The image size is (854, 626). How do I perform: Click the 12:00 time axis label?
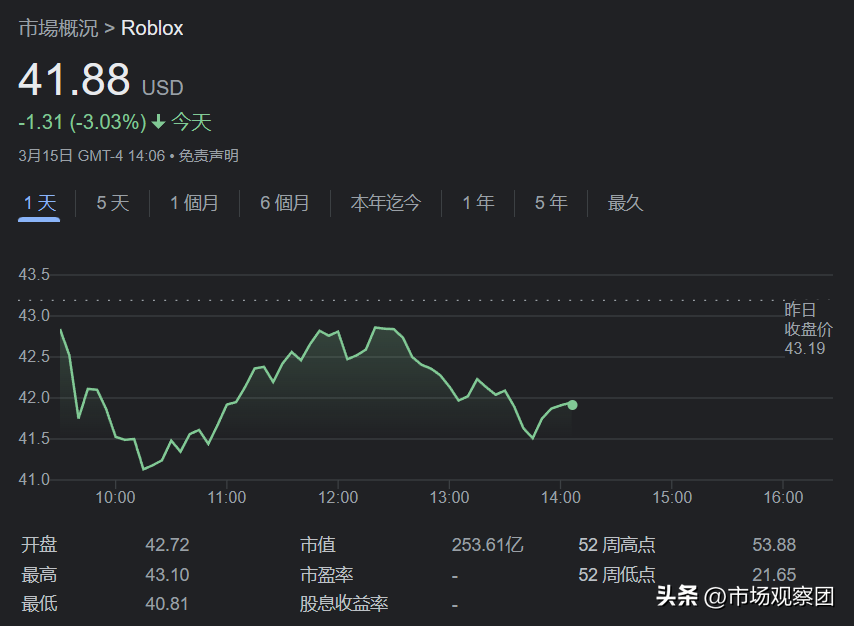339,497
